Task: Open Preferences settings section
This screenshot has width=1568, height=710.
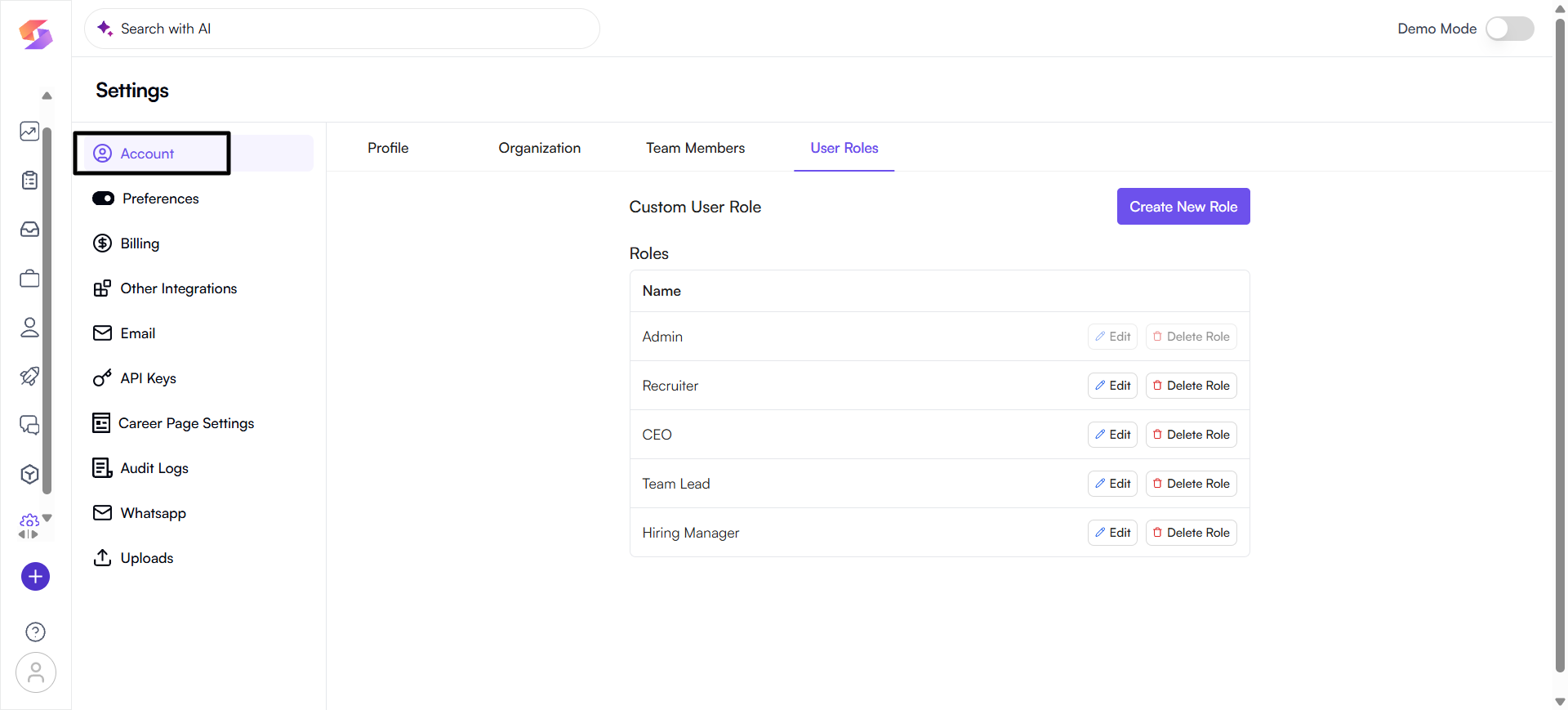Action: 160,199
